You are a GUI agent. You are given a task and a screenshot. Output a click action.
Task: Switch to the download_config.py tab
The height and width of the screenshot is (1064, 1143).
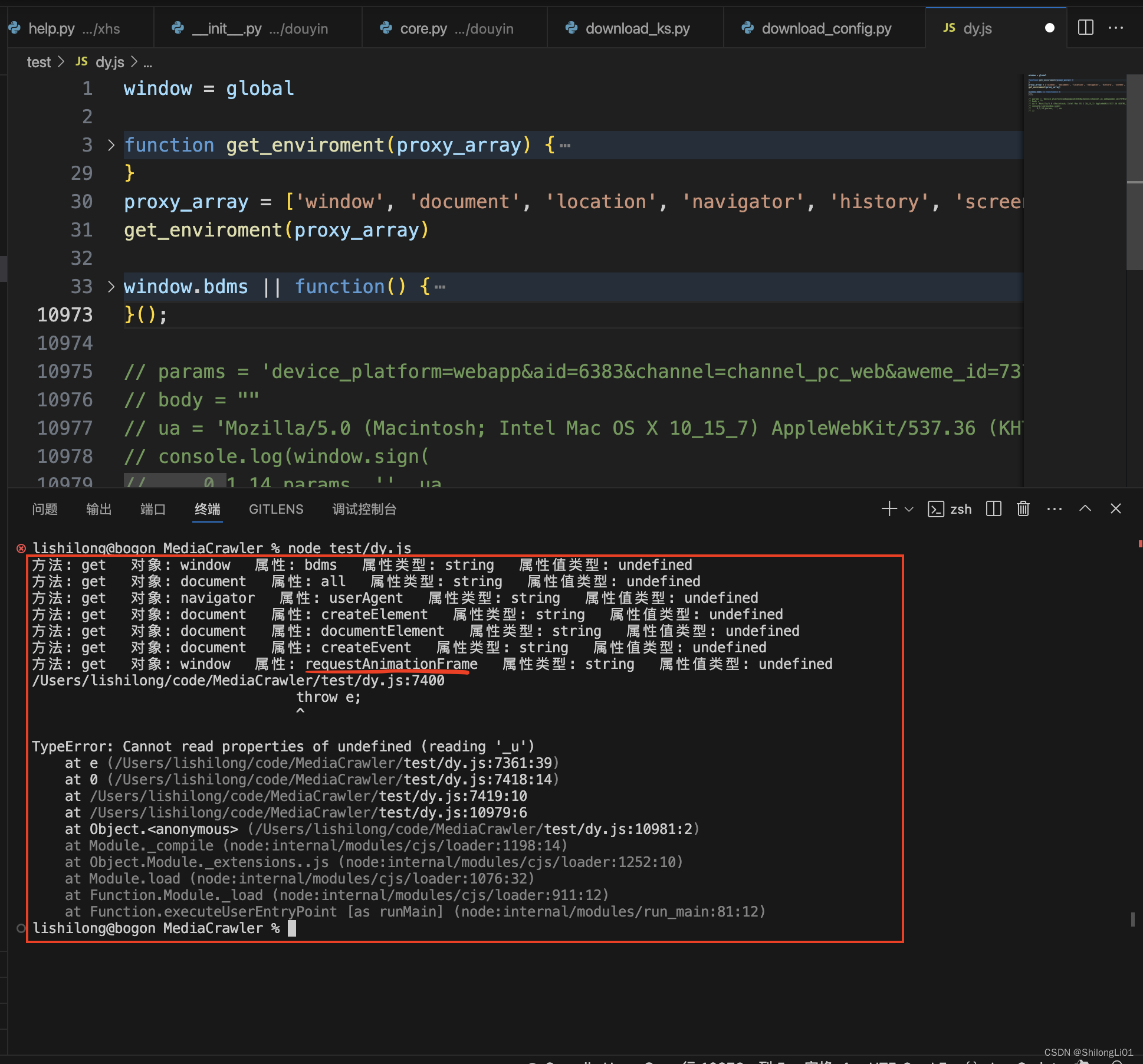(x=826, y=28)
